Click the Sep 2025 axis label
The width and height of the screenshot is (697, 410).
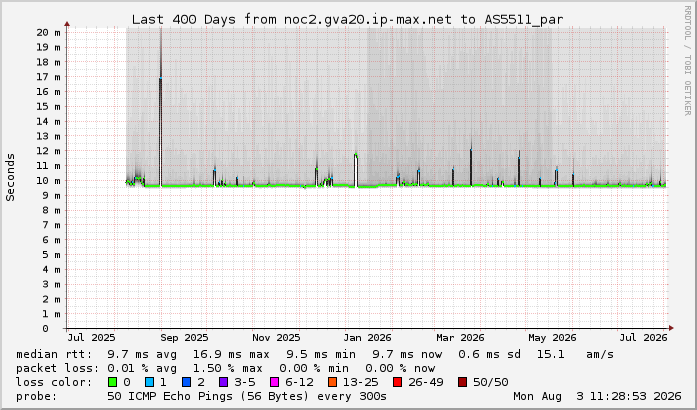coord(184,338)
